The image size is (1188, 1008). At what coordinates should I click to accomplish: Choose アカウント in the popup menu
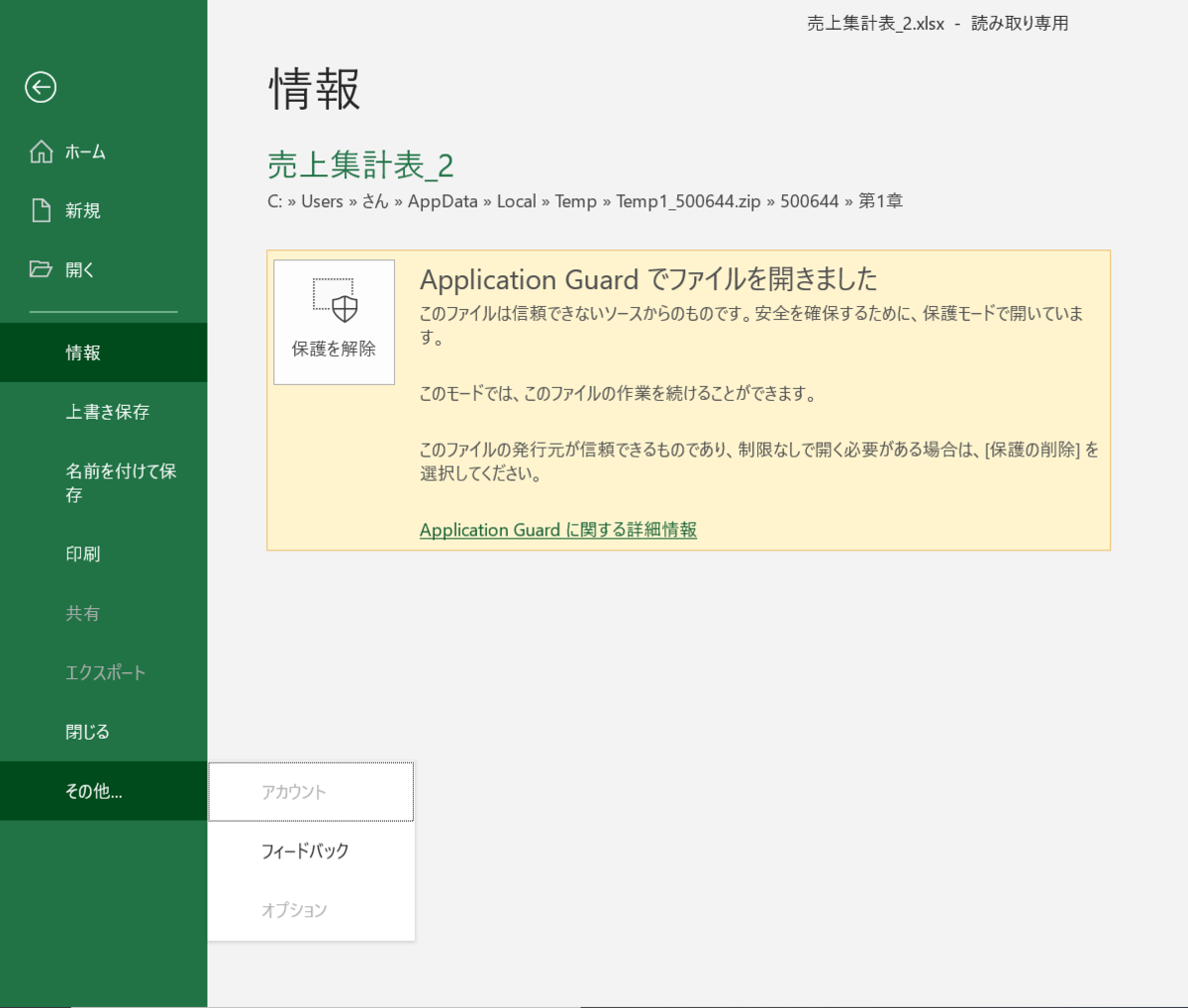(311, 792)
